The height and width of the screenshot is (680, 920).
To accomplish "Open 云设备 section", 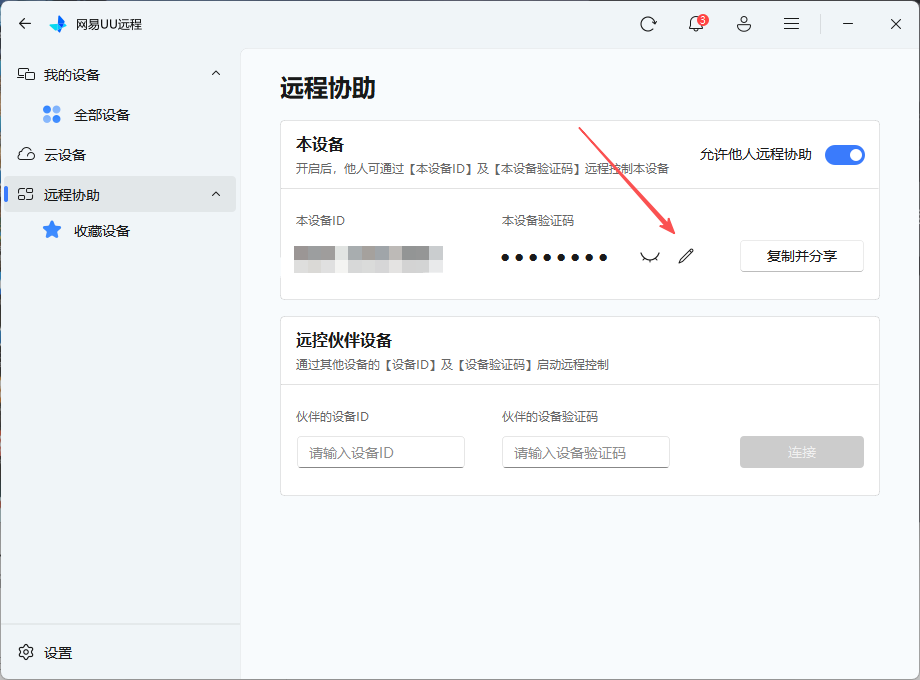I will (120, 155).
